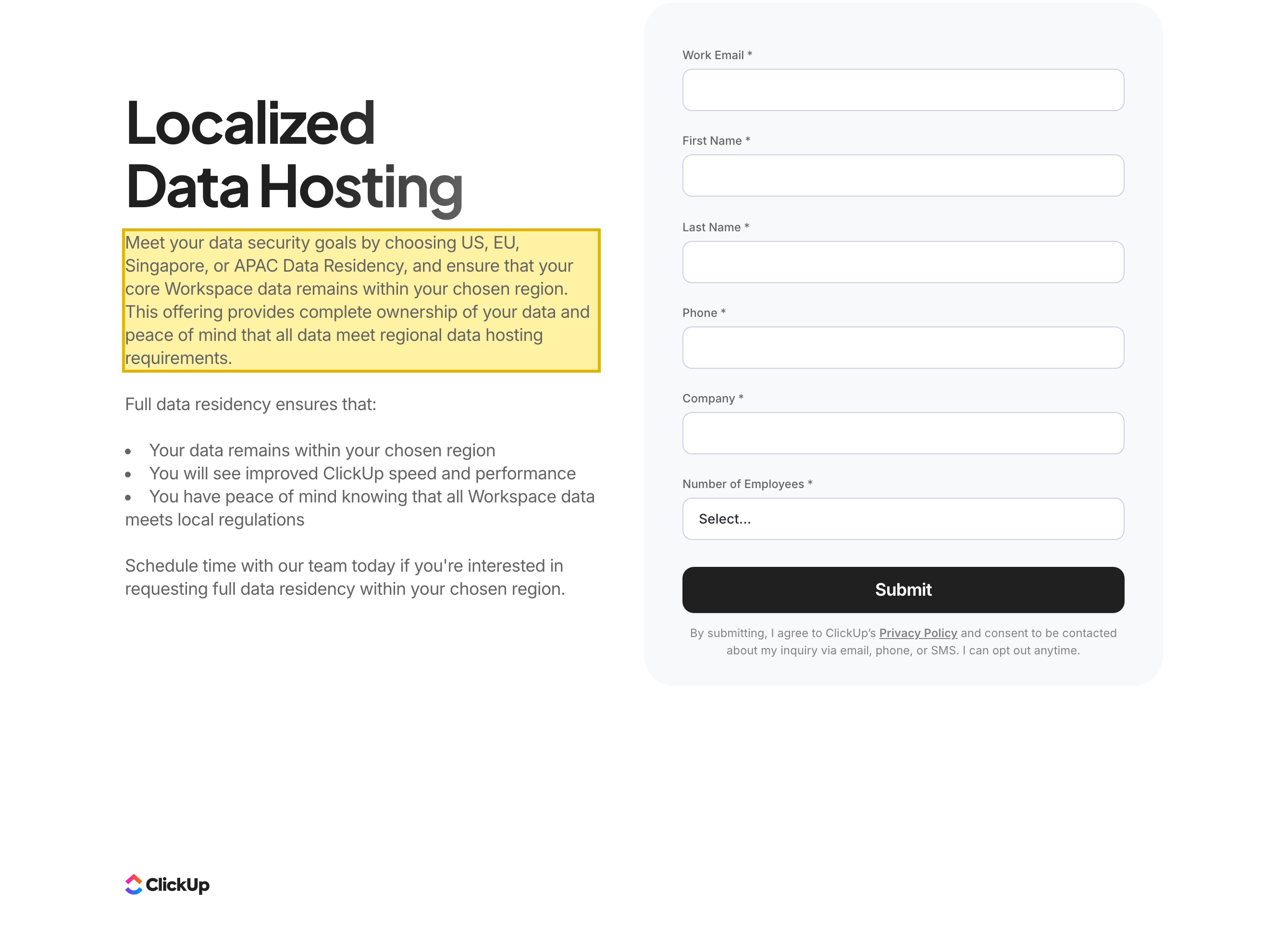Screen dimensions: 1288x927
Task: Click the "Last Name *" label
Action: (716, 227)
